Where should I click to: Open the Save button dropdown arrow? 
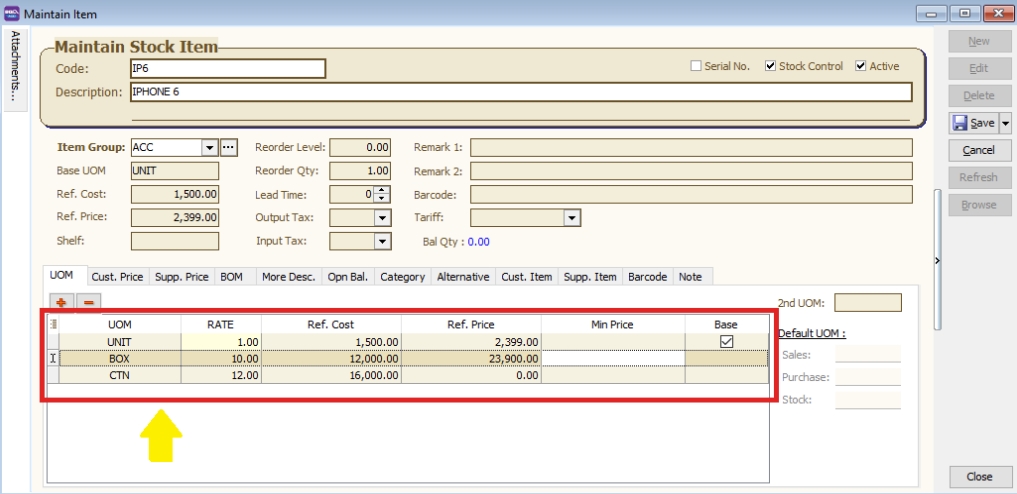click(x=1005, y=123)
